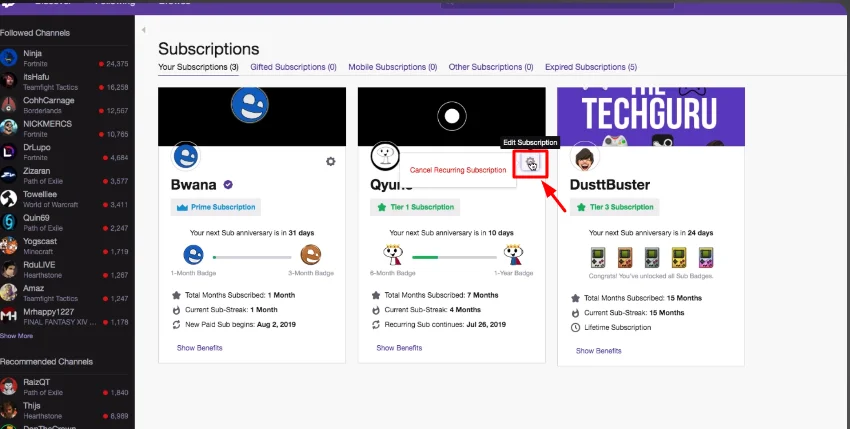Image resolution: width=850 pixels, height=429 pixels.
Task: Click Ninja channel name text
Action: pos(33,54)
